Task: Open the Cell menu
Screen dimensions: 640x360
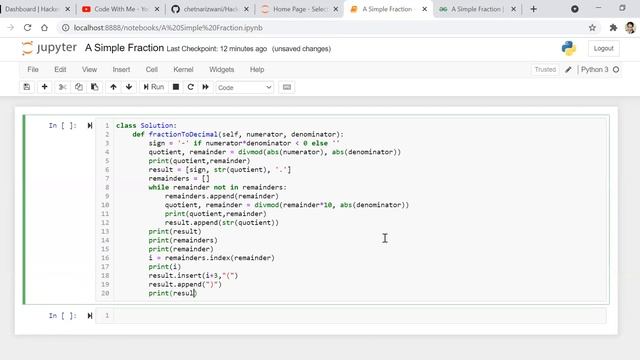Action: click(152, 69)
